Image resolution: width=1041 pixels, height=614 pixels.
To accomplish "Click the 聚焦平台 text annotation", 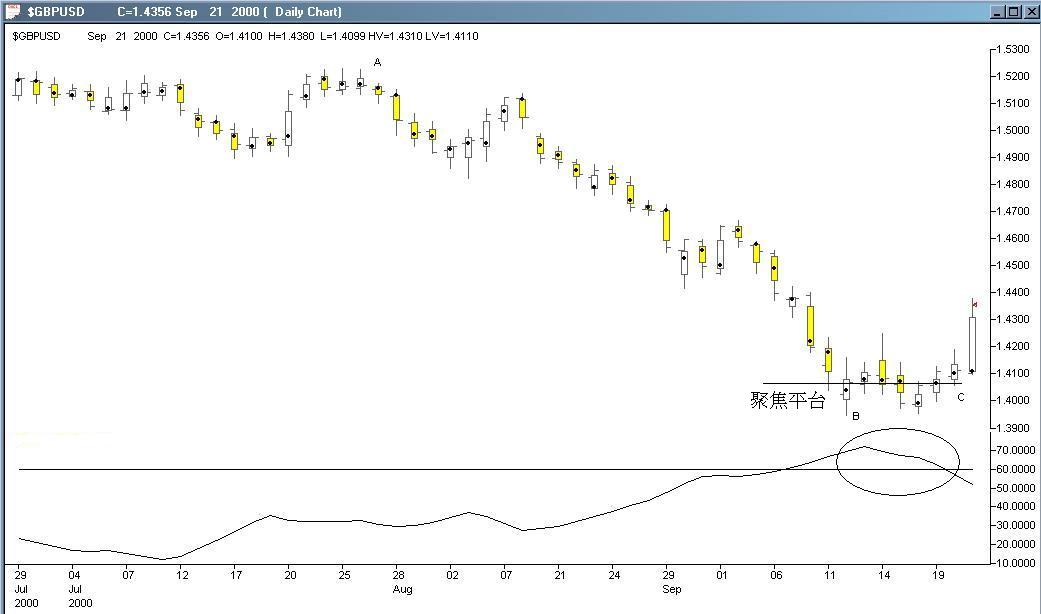I will tap(788, 400).
